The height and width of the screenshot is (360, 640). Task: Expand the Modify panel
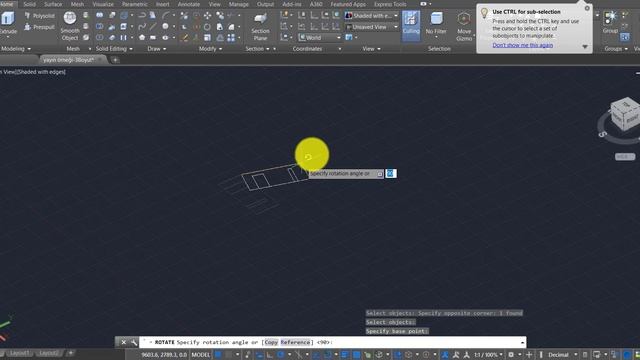[x=210, y=49]
